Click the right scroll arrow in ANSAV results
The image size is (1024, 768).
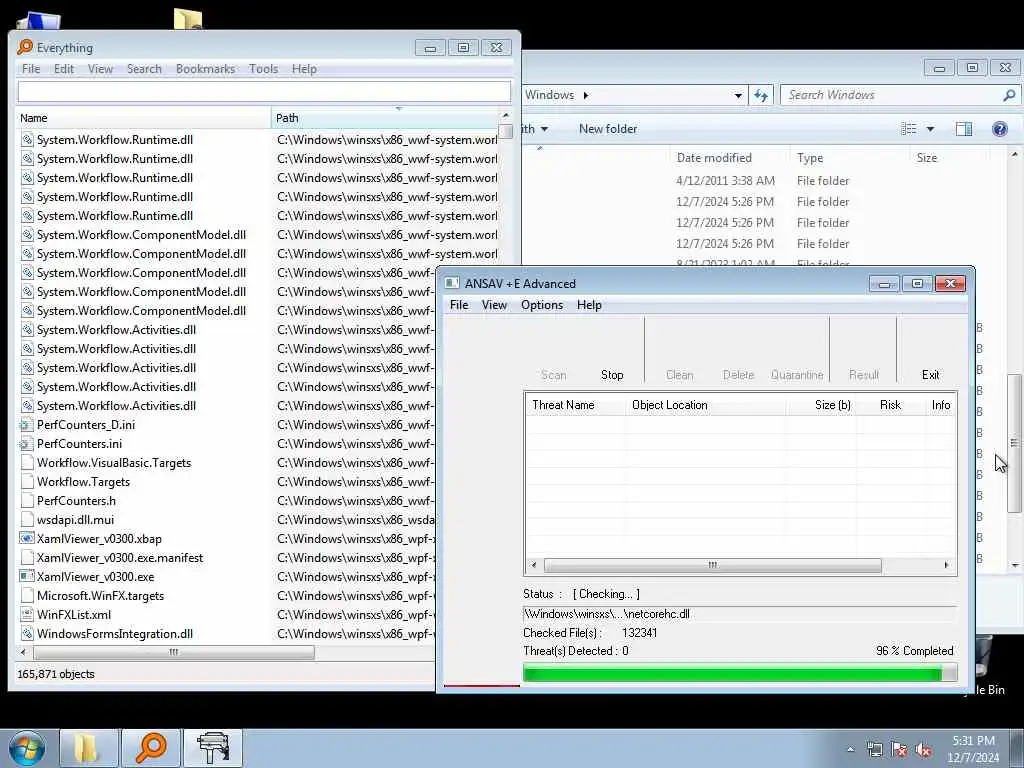point(946,565)
